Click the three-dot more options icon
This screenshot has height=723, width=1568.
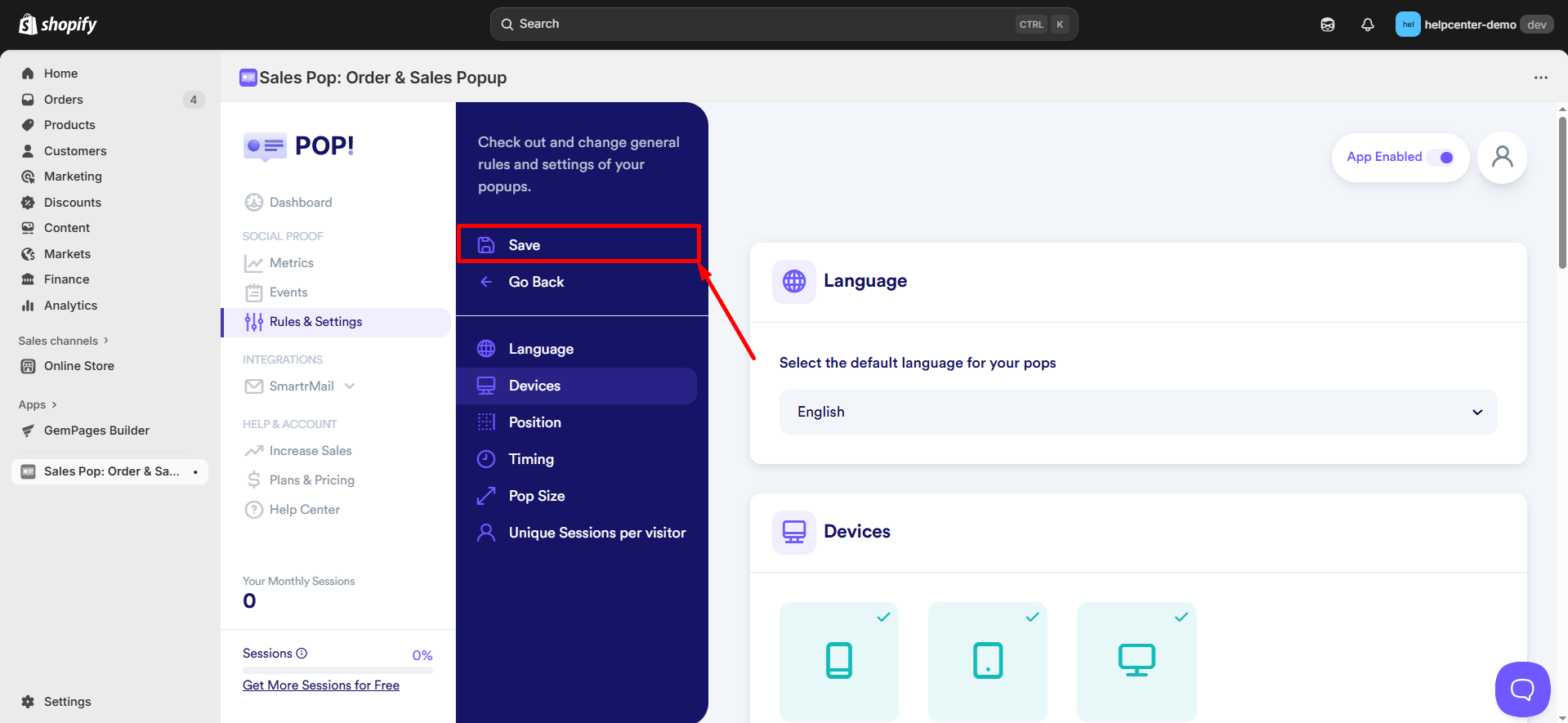click(1540, 78)
